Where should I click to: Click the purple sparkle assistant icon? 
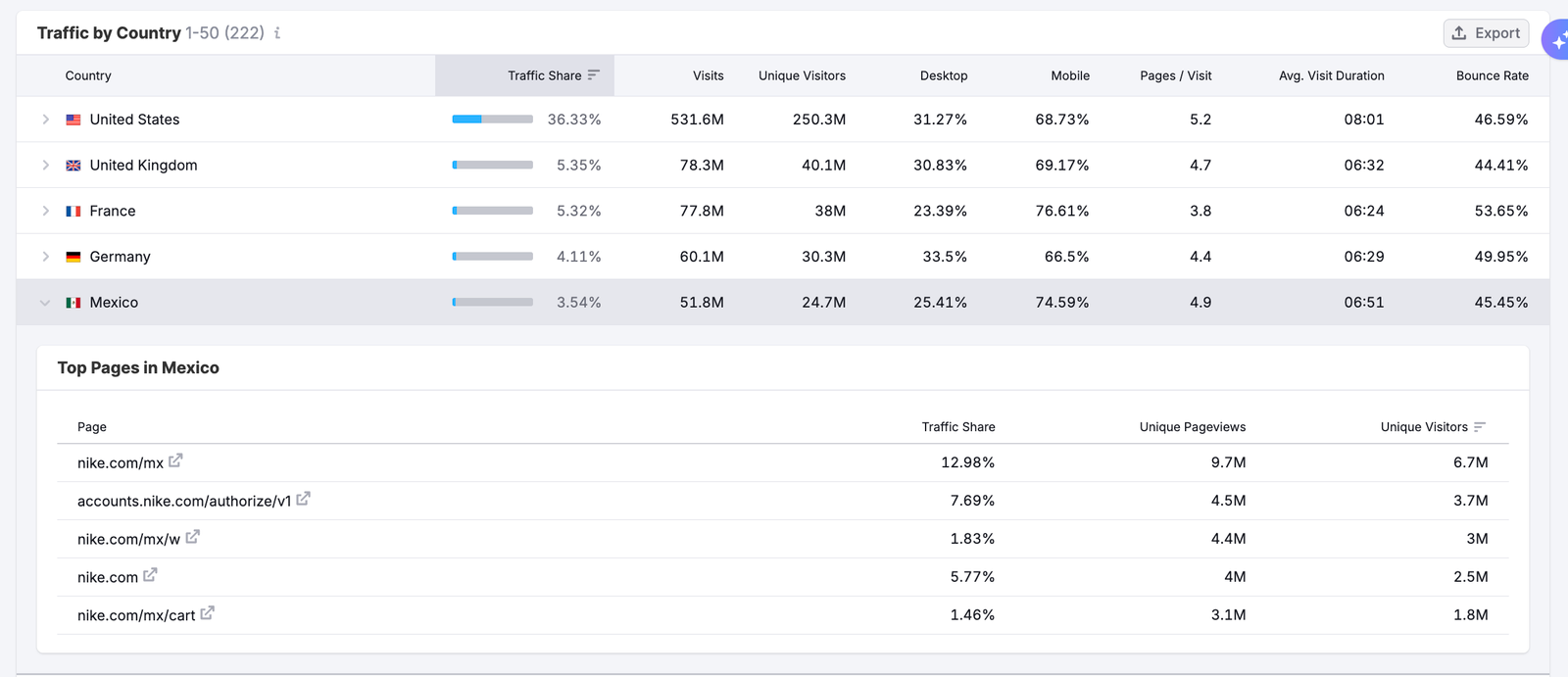pyautogui.click(x=1556, y=42)
